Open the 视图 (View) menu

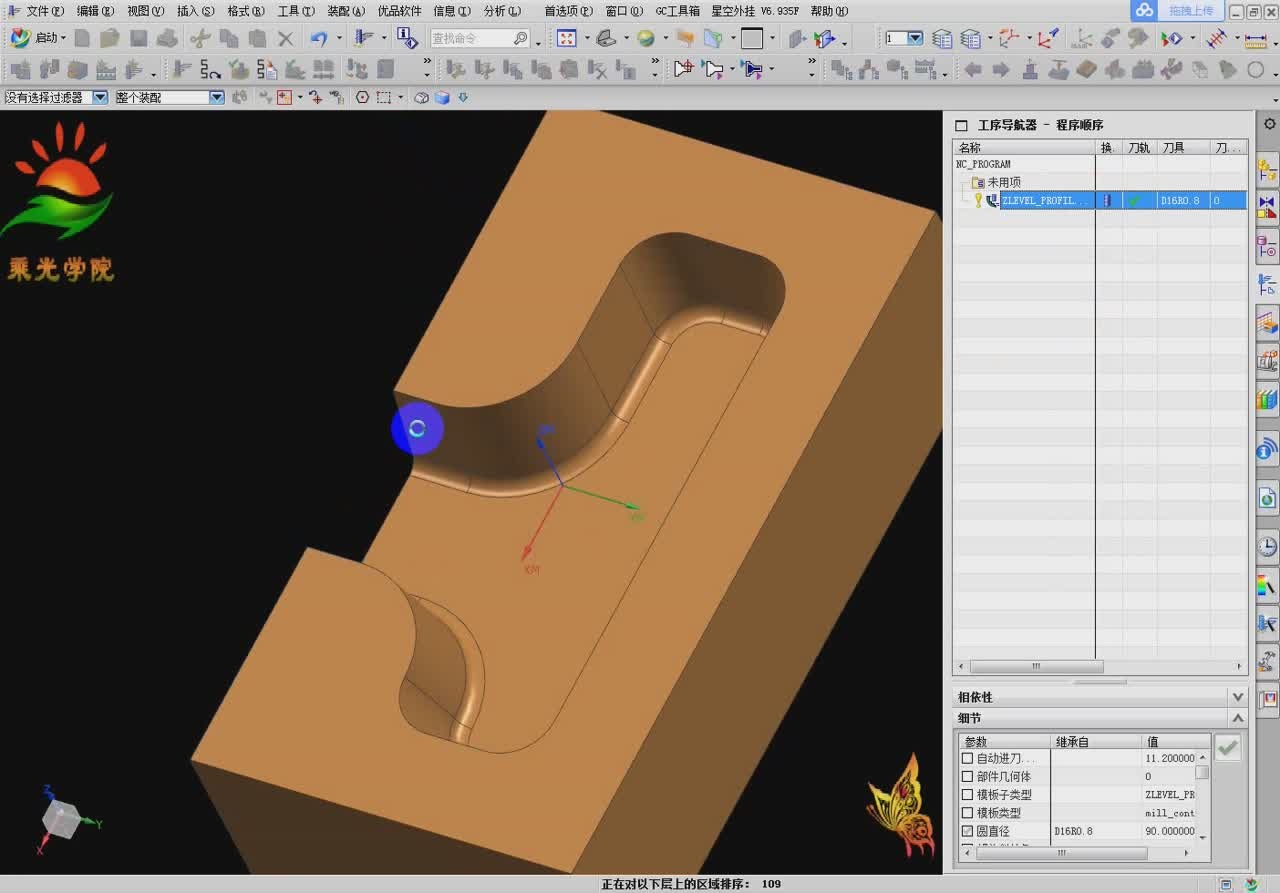point(145,11)
